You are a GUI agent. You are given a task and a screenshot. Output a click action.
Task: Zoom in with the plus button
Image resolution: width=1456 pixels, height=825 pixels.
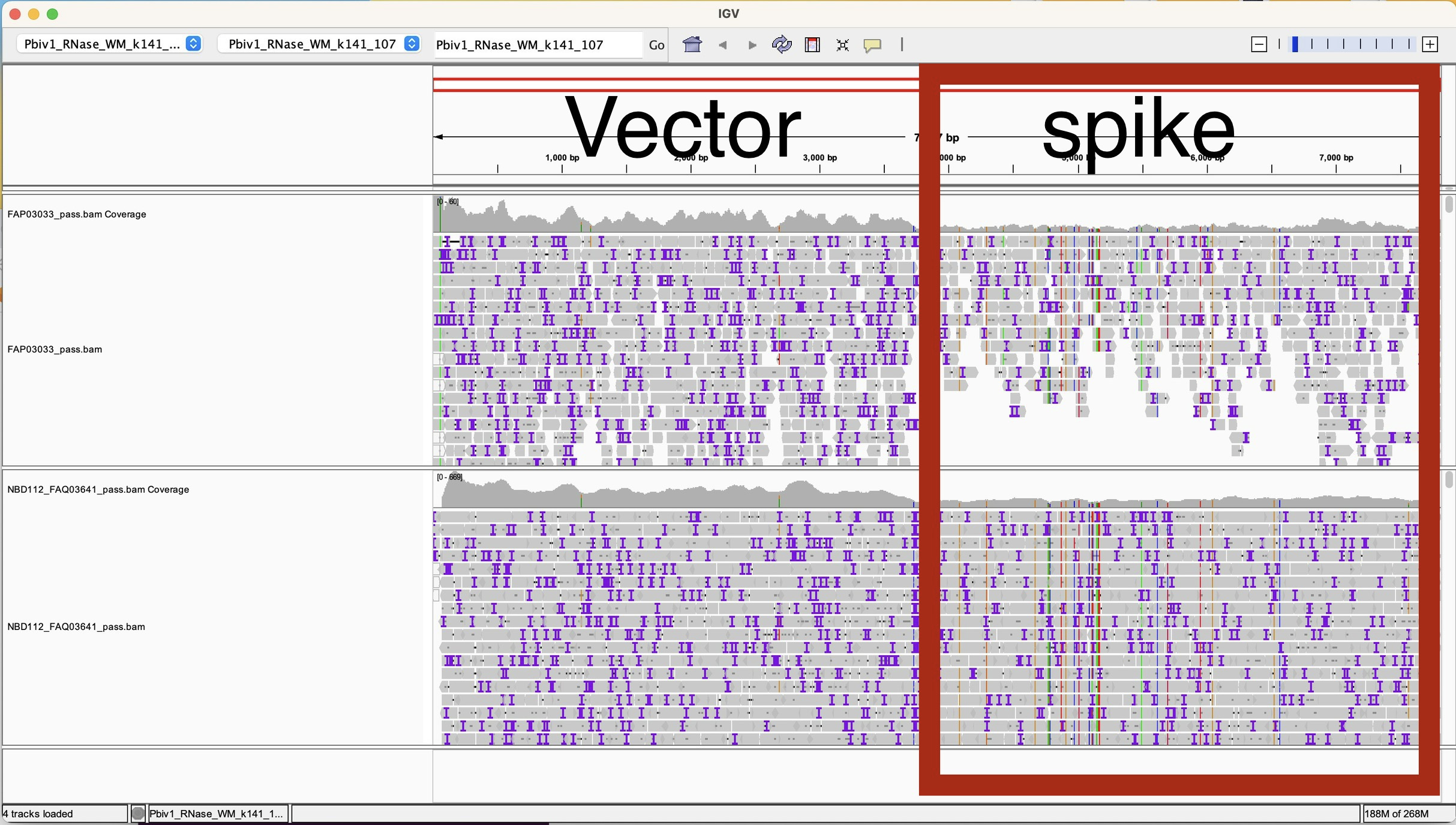click(1430, 44)
